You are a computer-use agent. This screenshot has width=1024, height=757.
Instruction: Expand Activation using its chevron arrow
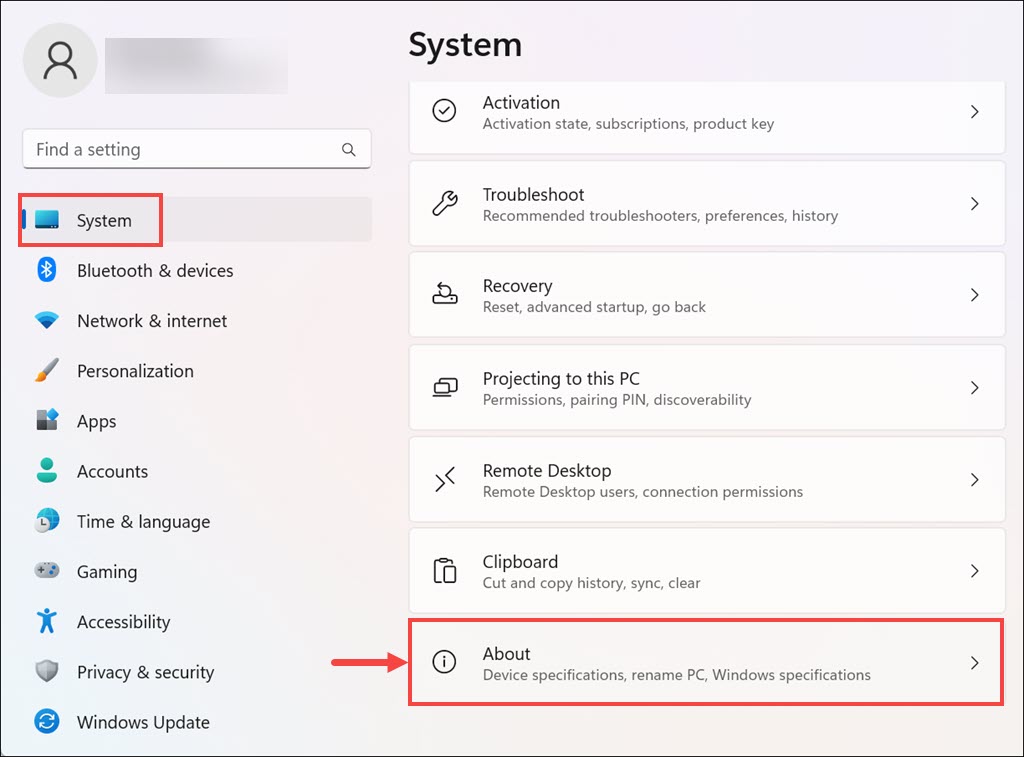coord(974,112)
